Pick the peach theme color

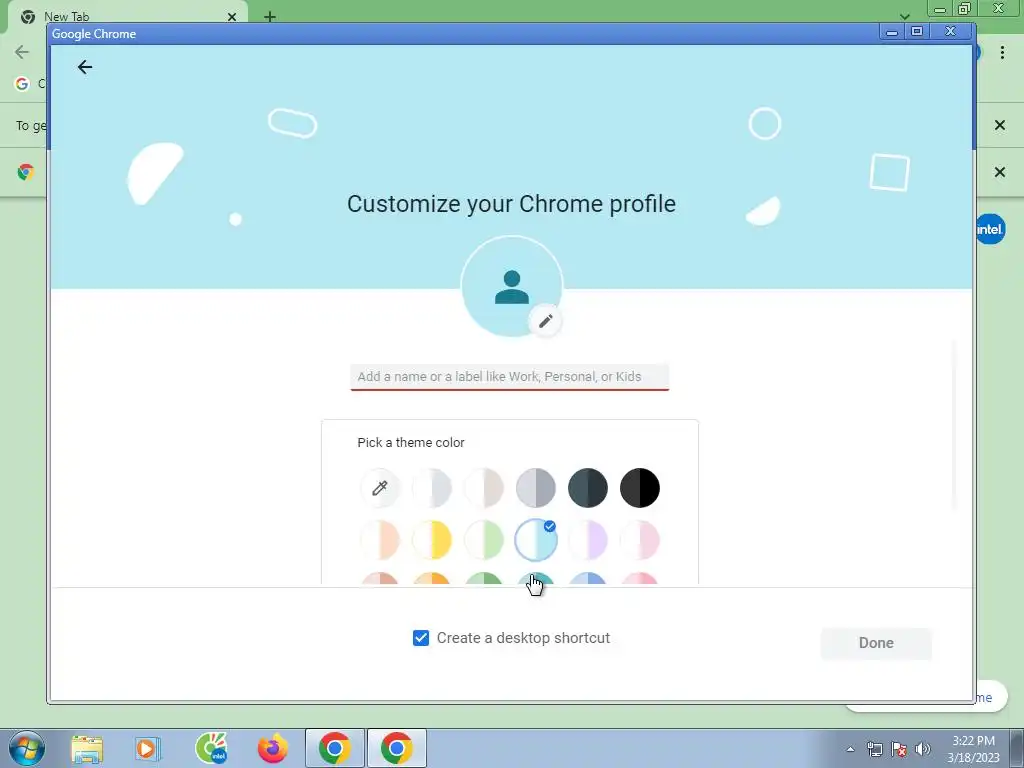coord(379,540)
